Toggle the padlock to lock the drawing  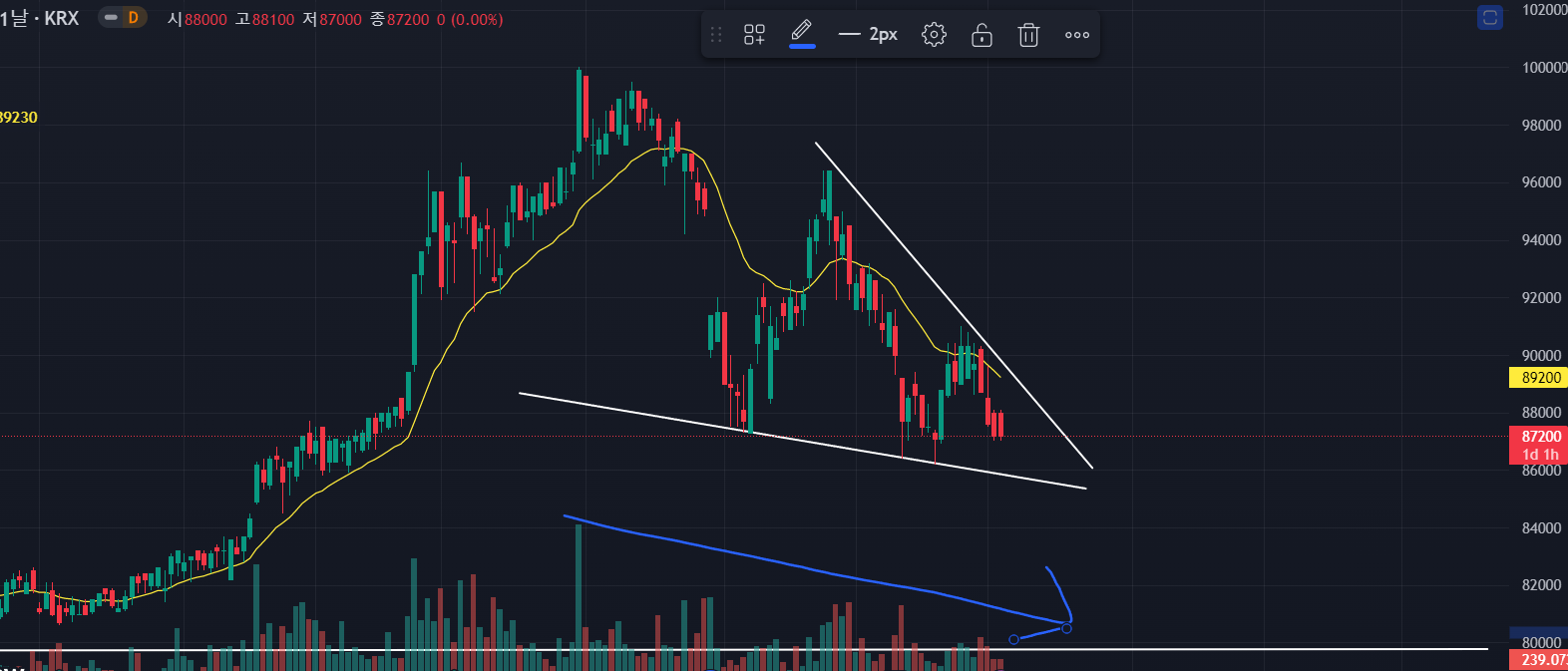tap(981, 35)
